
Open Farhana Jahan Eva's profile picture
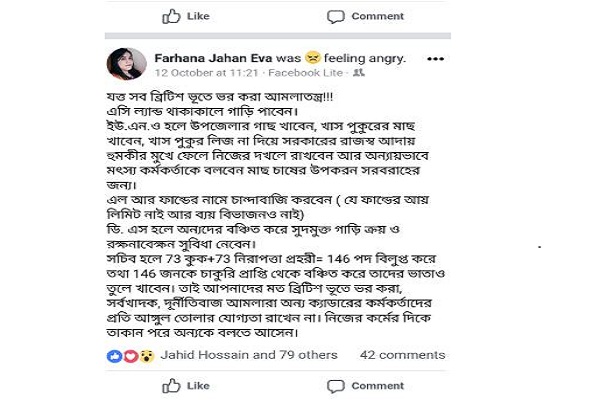tap(130, 65)
